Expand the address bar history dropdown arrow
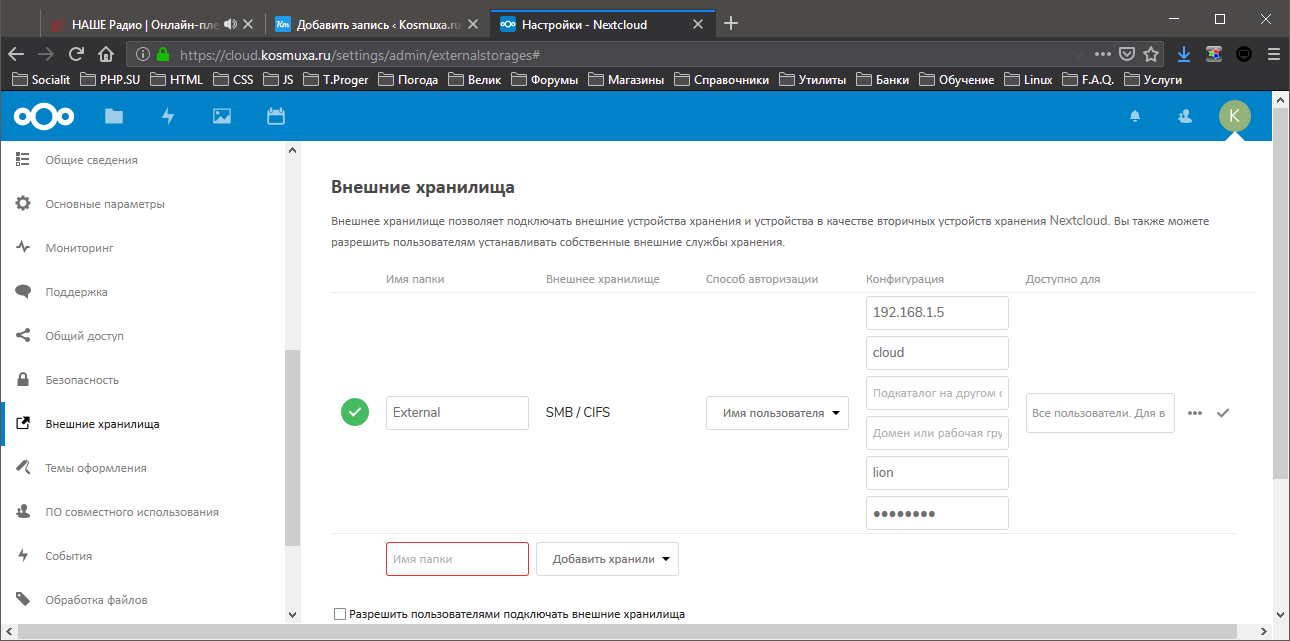Viewport: 1290px width, 641px height. coord(1077,54)
